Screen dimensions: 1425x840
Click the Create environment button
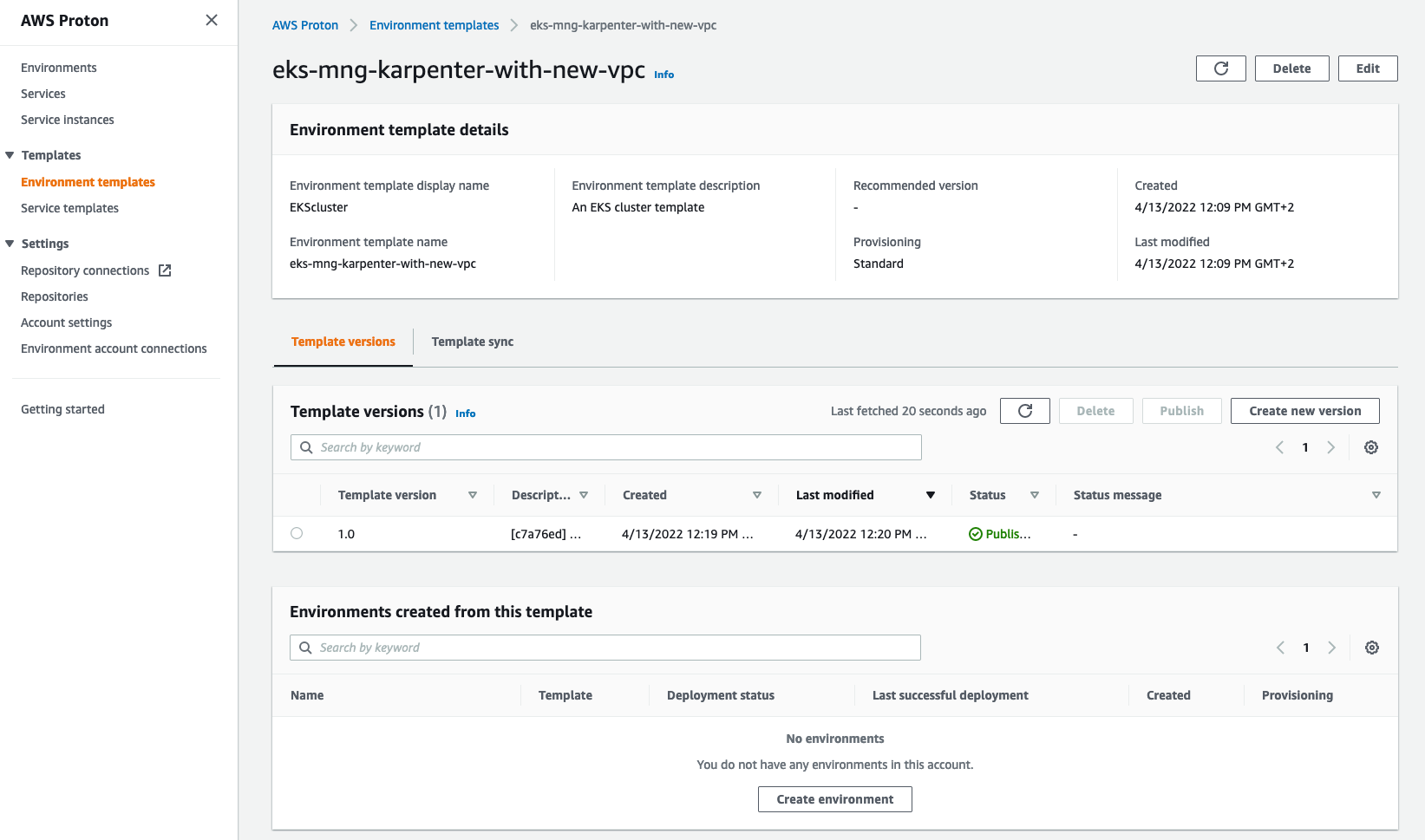(834, 799)
